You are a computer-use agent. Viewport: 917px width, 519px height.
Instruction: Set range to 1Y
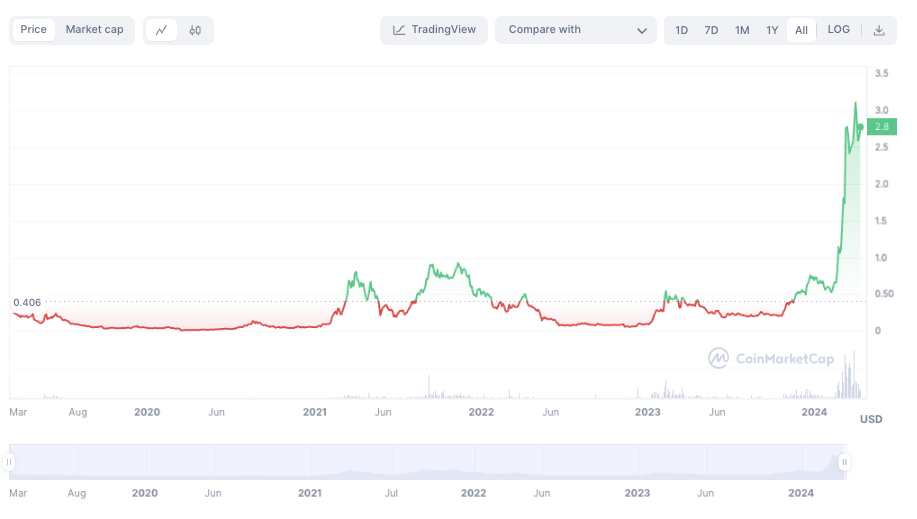(772, 30)
